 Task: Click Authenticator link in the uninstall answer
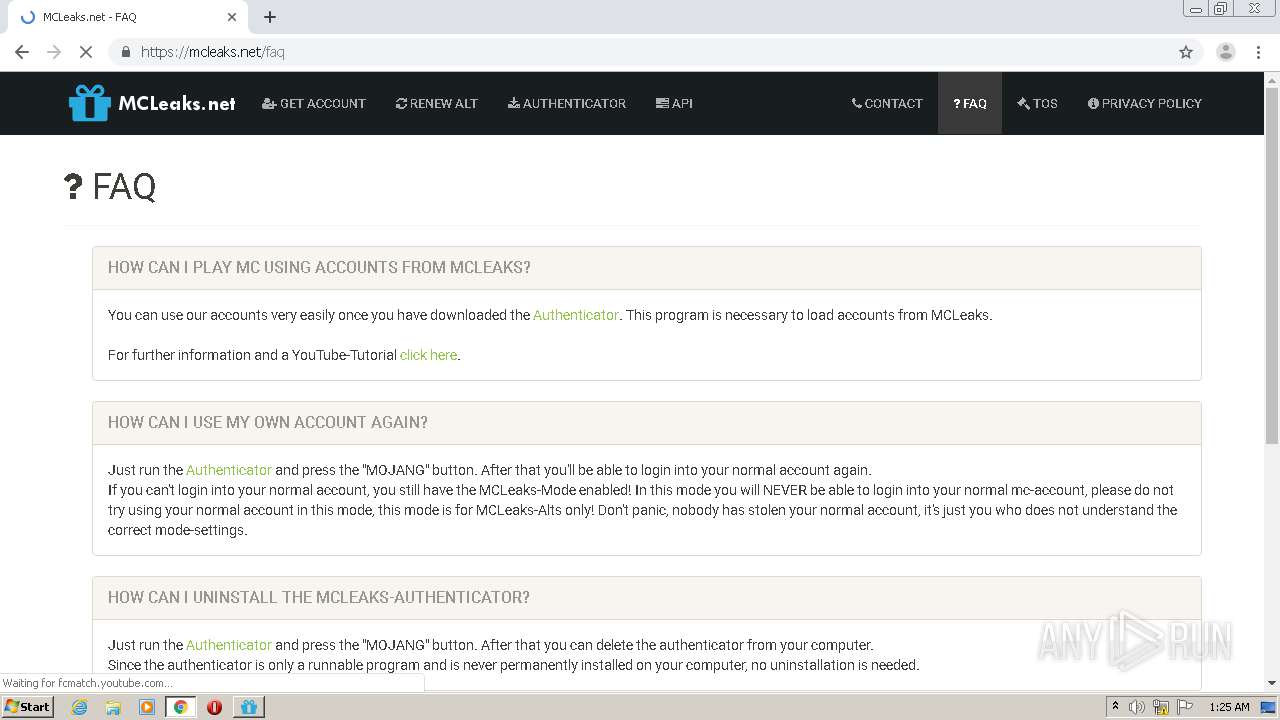click(x=229, y=645)
